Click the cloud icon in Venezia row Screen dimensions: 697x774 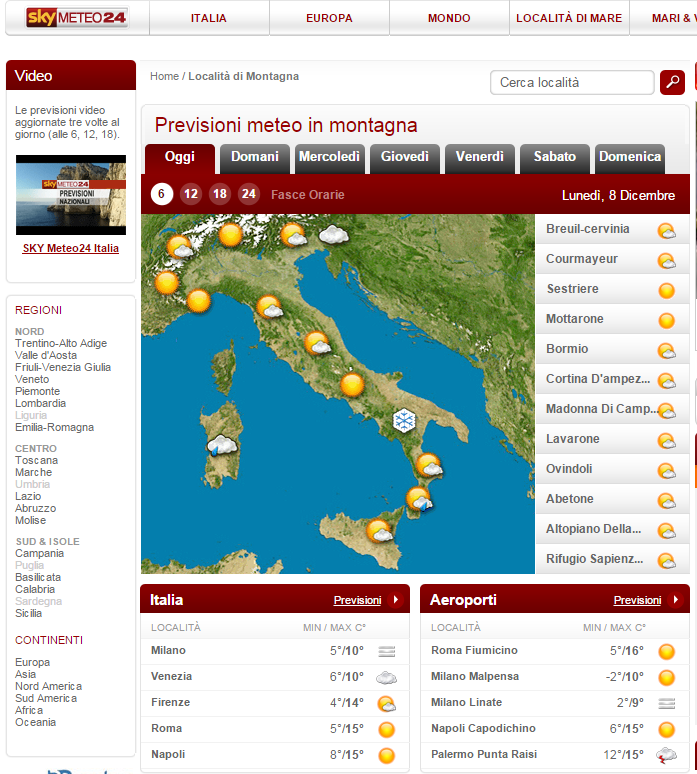387,678
